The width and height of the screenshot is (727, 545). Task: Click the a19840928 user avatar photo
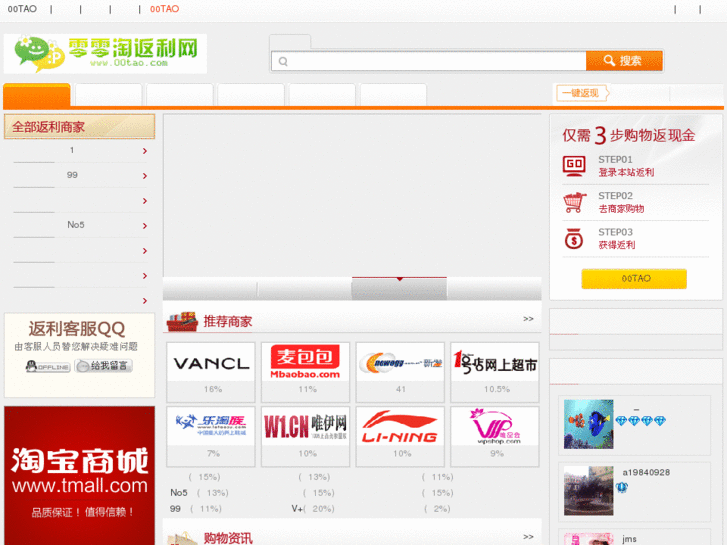coord(588,491)
